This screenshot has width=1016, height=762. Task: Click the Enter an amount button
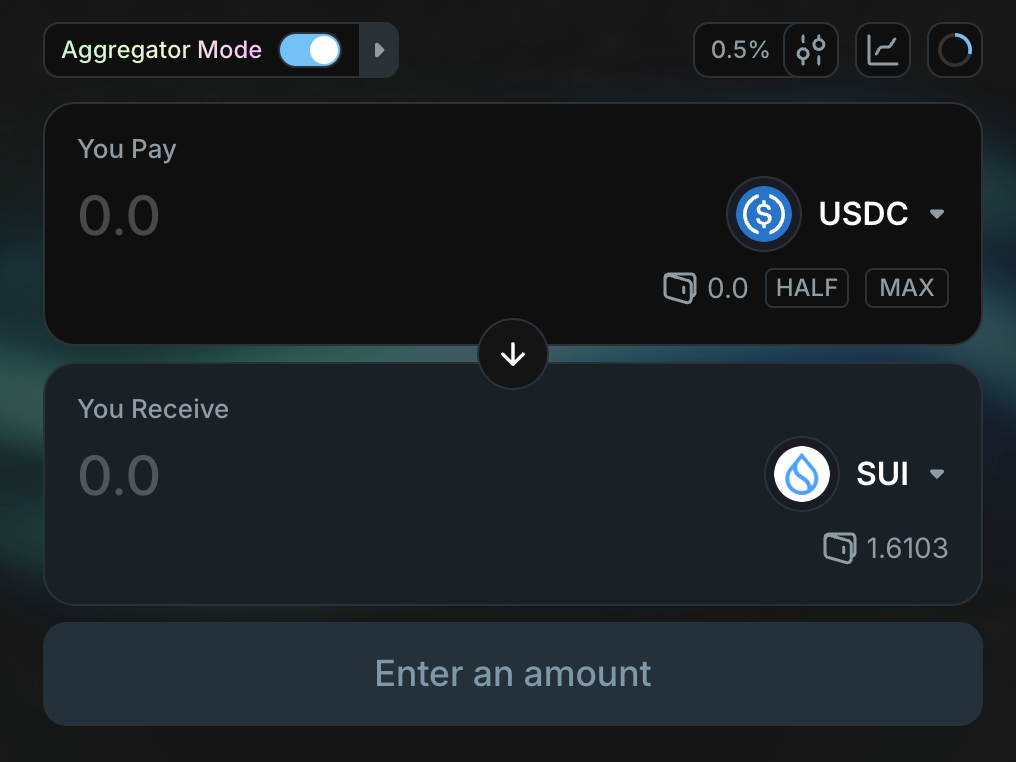[x=513, y=674]
